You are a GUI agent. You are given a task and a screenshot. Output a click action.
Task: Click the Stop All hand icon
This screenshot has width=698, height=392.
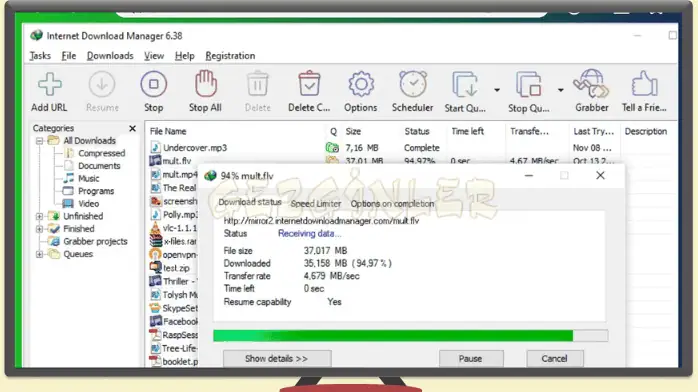tap(205, 84)
